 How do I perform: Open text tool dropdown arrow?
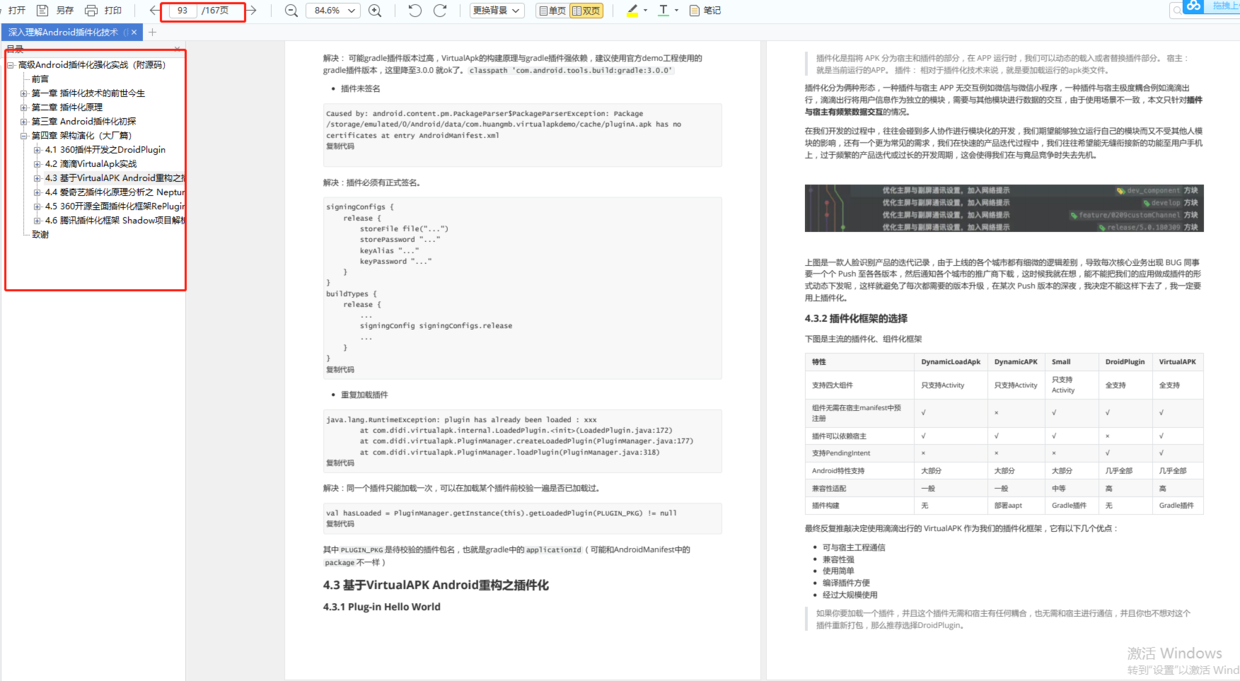pyautogui.click(x=678, y=10)
